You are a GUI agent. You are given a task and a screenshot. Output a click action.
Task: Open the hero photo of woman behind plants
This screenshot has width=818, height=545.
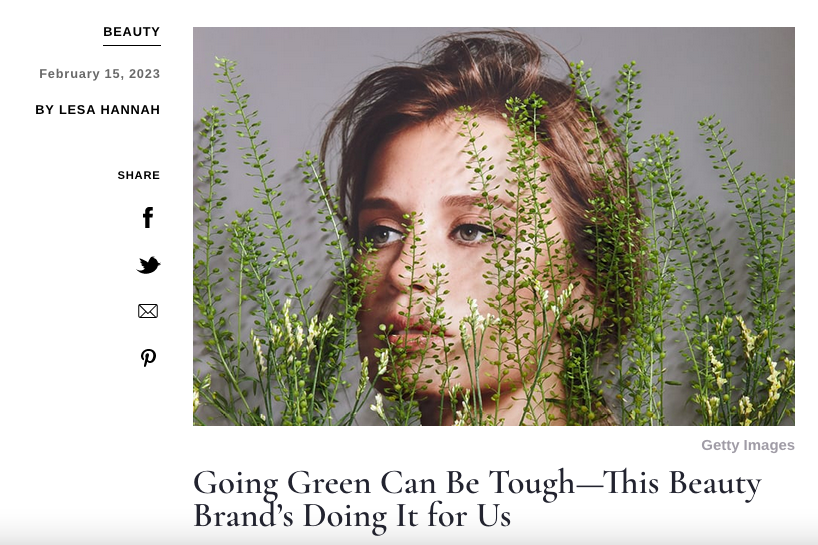[x=494, y=226]
